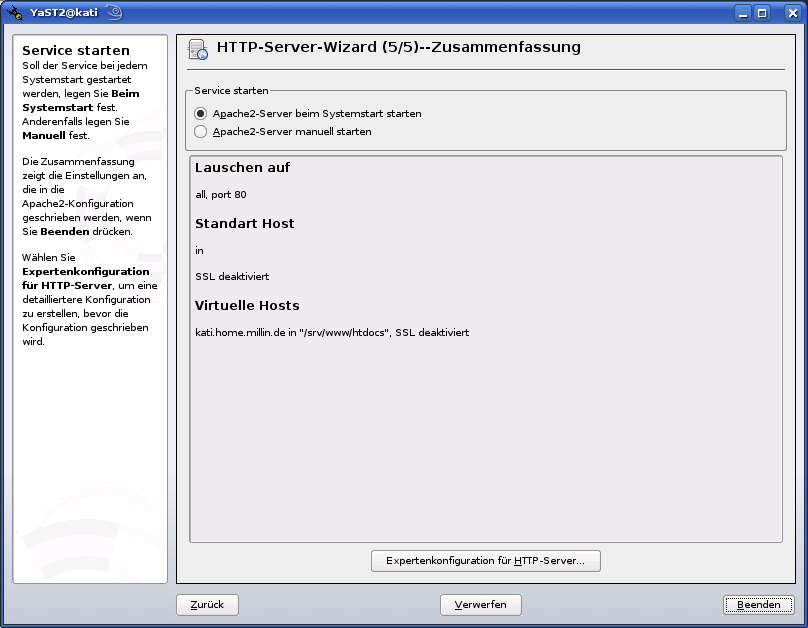Screen dimensions: 808x628
Task: Open Expertenkonfiguration für HTTP-Server
Action: (x=485, y=561)
